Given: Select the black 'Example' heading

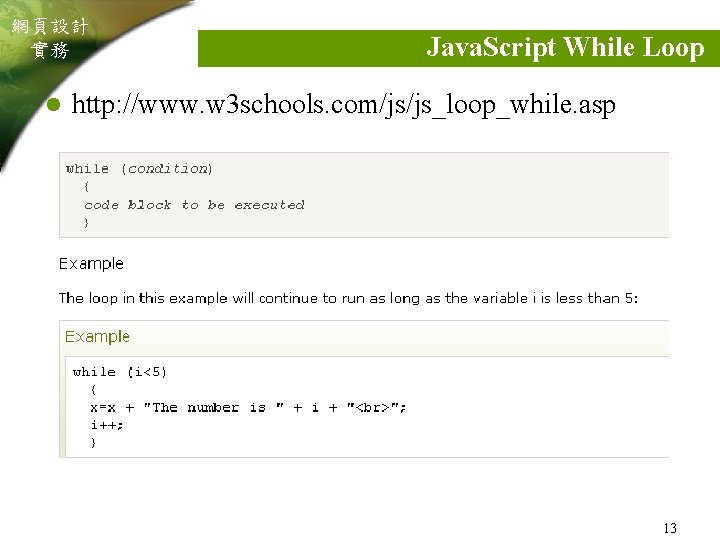Looking at the screenshot, I should [91, 264].
